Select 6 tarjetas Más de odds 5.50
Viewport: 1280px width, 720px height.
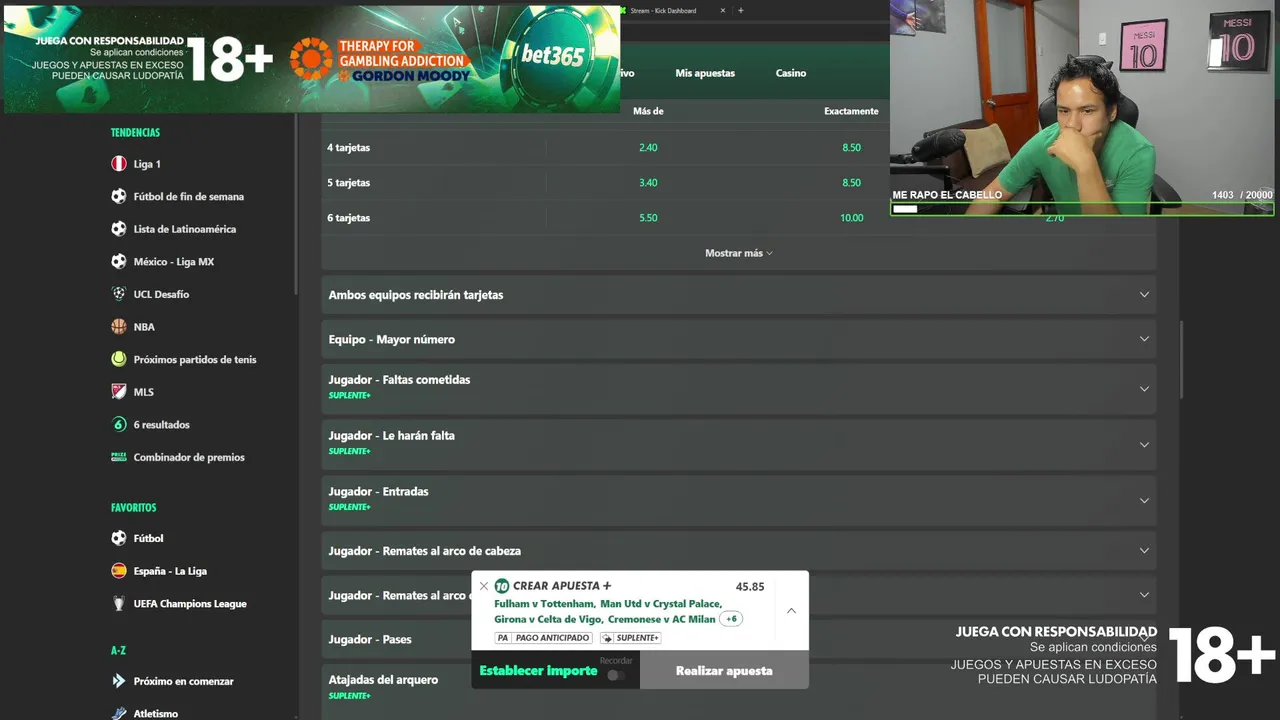pos(648,218)
